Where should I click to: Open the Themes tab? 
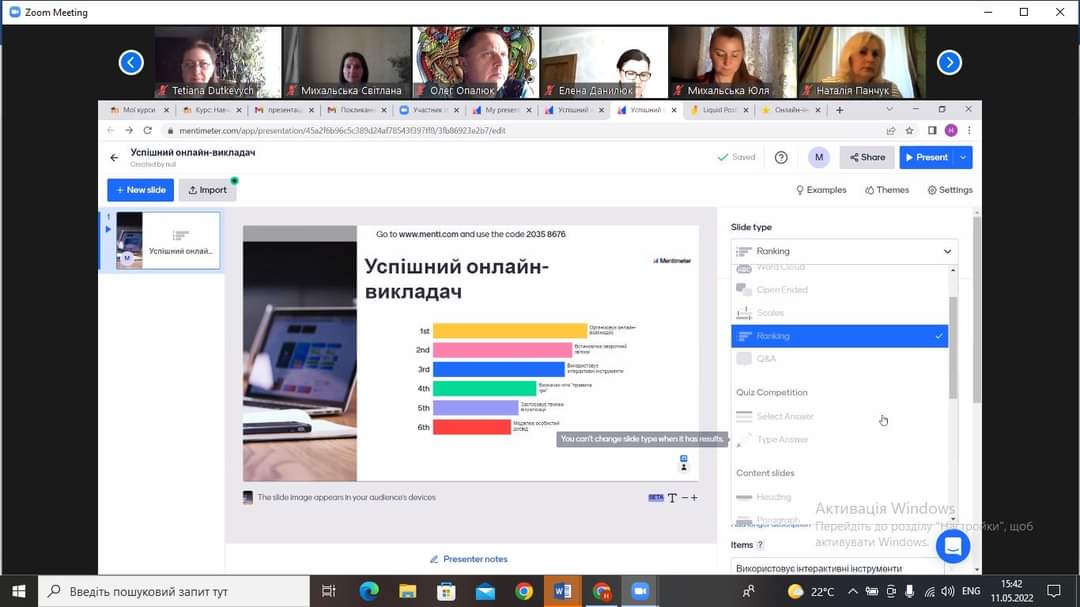tap(887, 190)
